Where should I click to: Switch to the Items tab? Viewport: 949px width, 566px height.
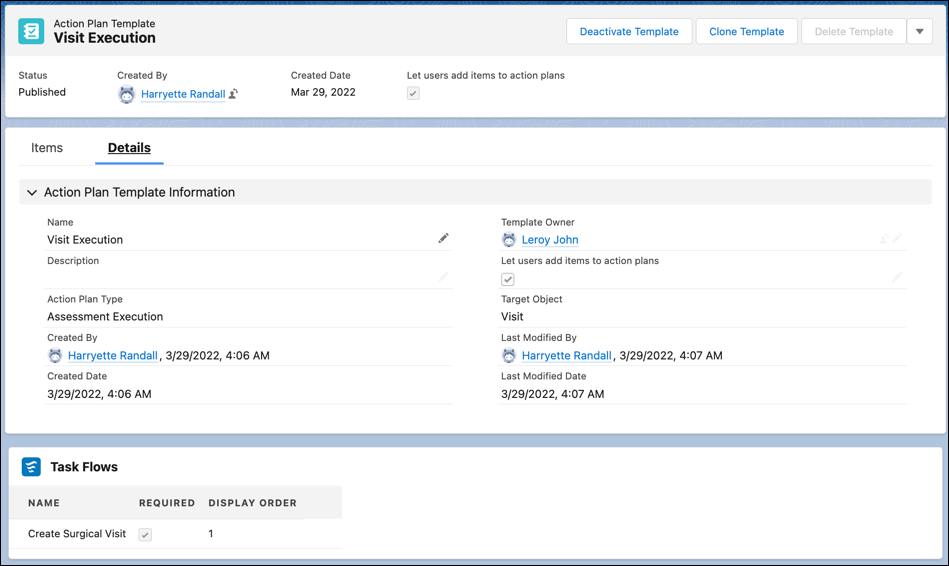click(x=47, y=148)
